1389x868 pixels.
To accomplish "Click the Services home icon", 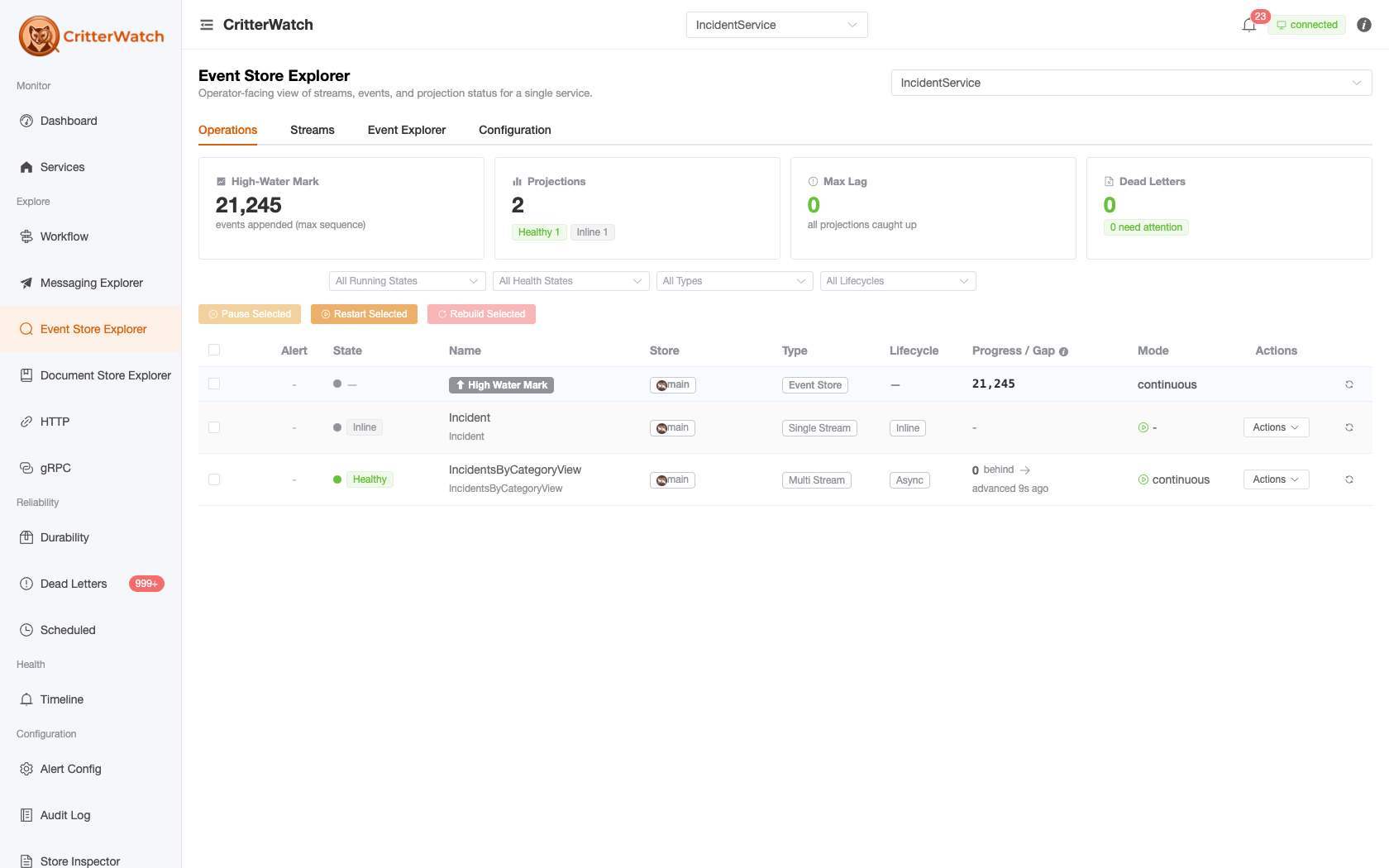I will [26, 167].
